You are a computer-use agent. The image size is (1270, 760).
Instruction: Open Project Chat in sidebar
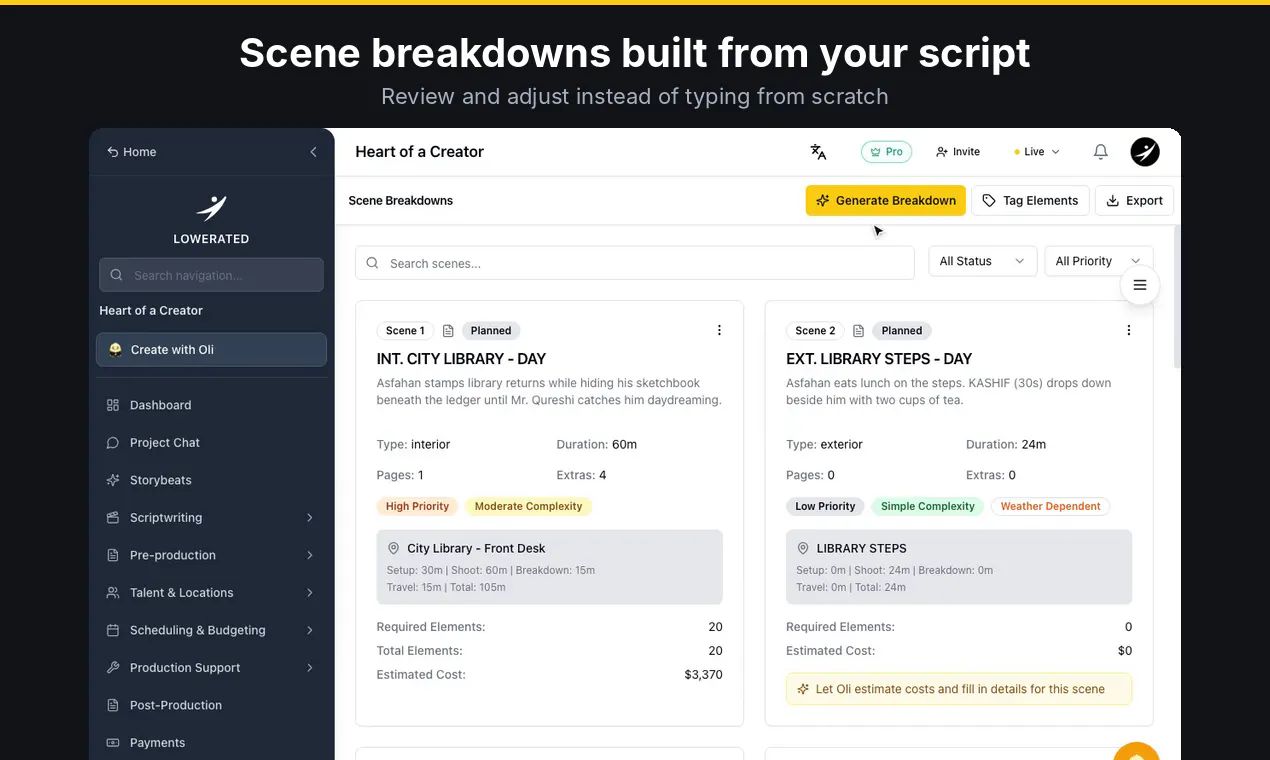211,443
